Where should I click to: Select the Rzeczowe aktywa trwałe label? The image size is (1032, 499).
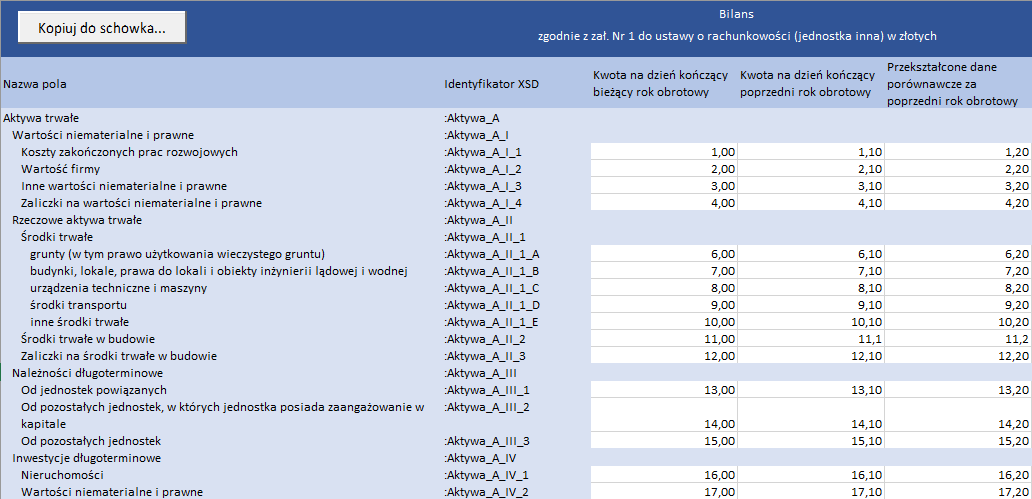77,220
